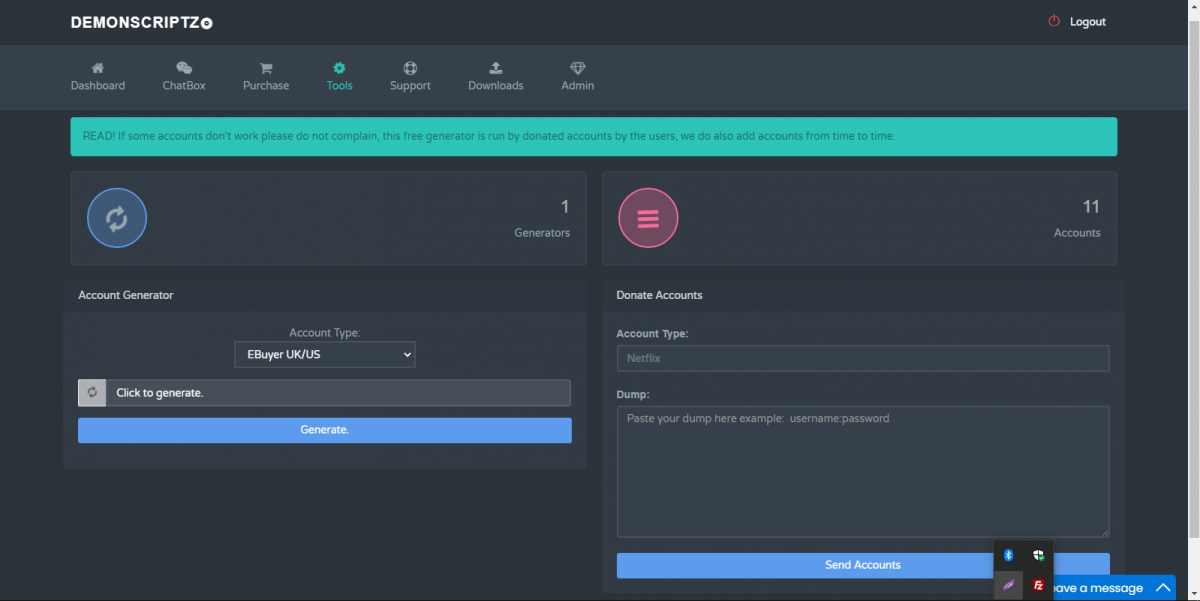The height and width of the screenshot is (601, 1200).
Task: Open the Admin diamond icon
Action: 578,68
